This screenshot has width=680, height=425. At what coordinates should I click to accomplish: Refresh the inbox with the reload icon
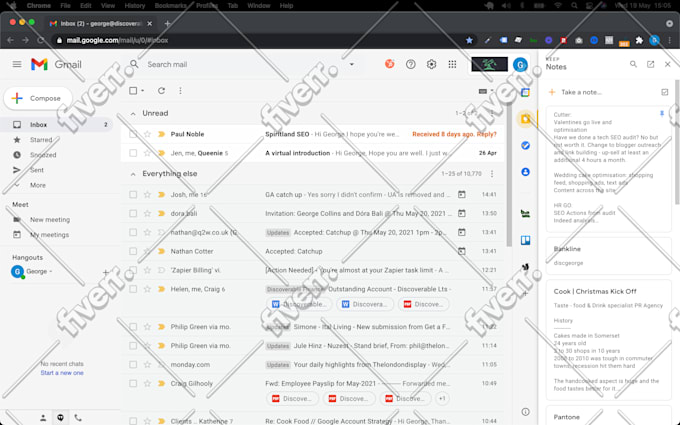[x=161, y=91]
